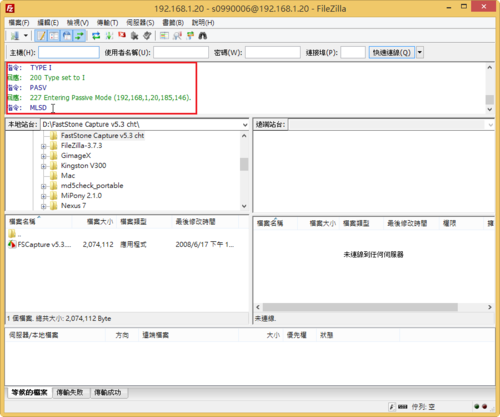This screenshot has height=417, width=500.
Task: Open the first menu, labelled (F)
Action: coord(19,23)
